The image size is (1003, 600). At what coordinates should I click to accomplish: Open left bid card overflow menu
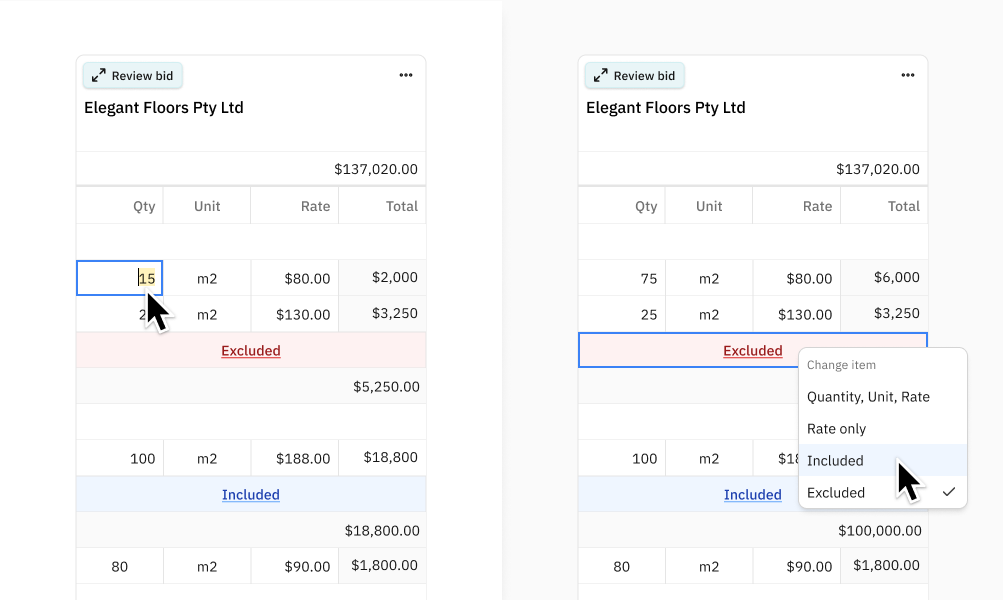tap(406, 74)
